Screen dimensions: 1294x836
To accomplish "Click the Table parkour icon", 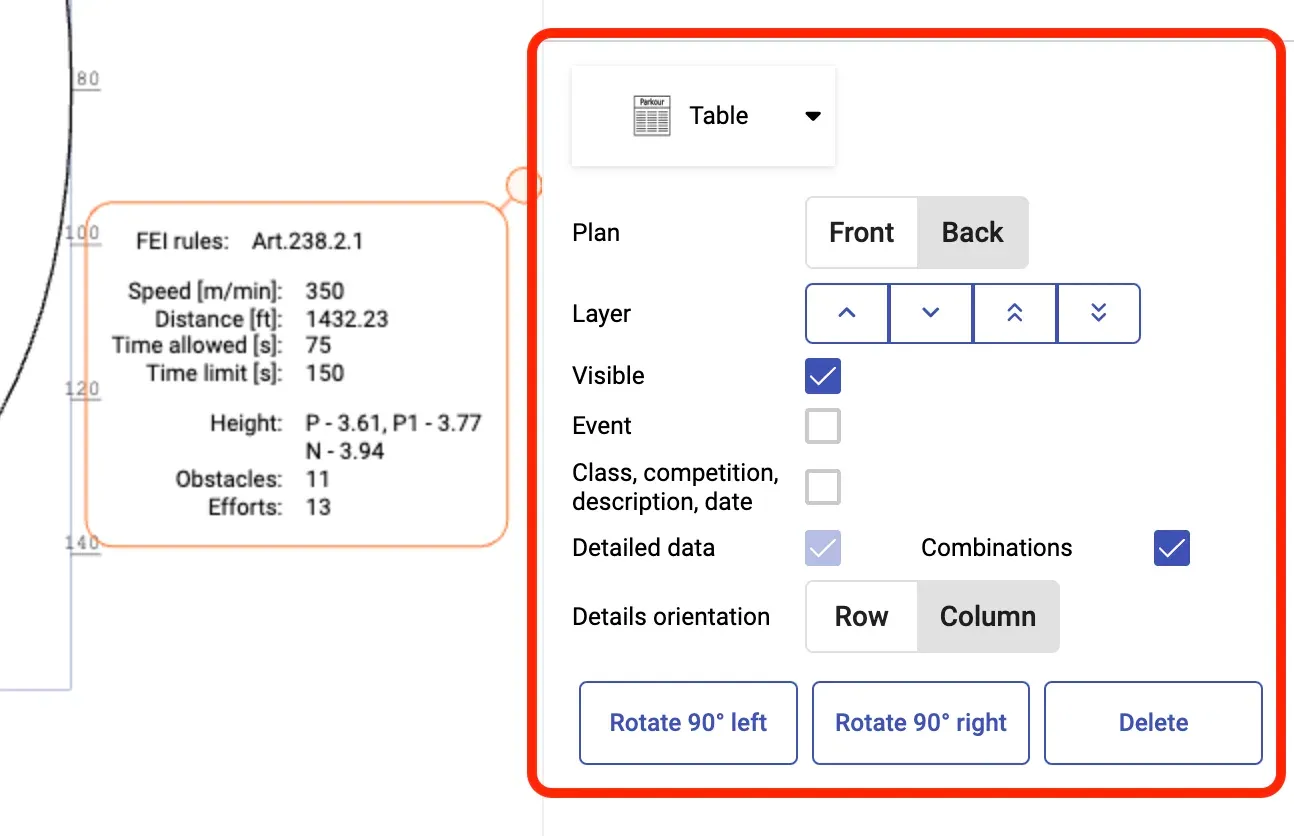I will tap(652, 116).
